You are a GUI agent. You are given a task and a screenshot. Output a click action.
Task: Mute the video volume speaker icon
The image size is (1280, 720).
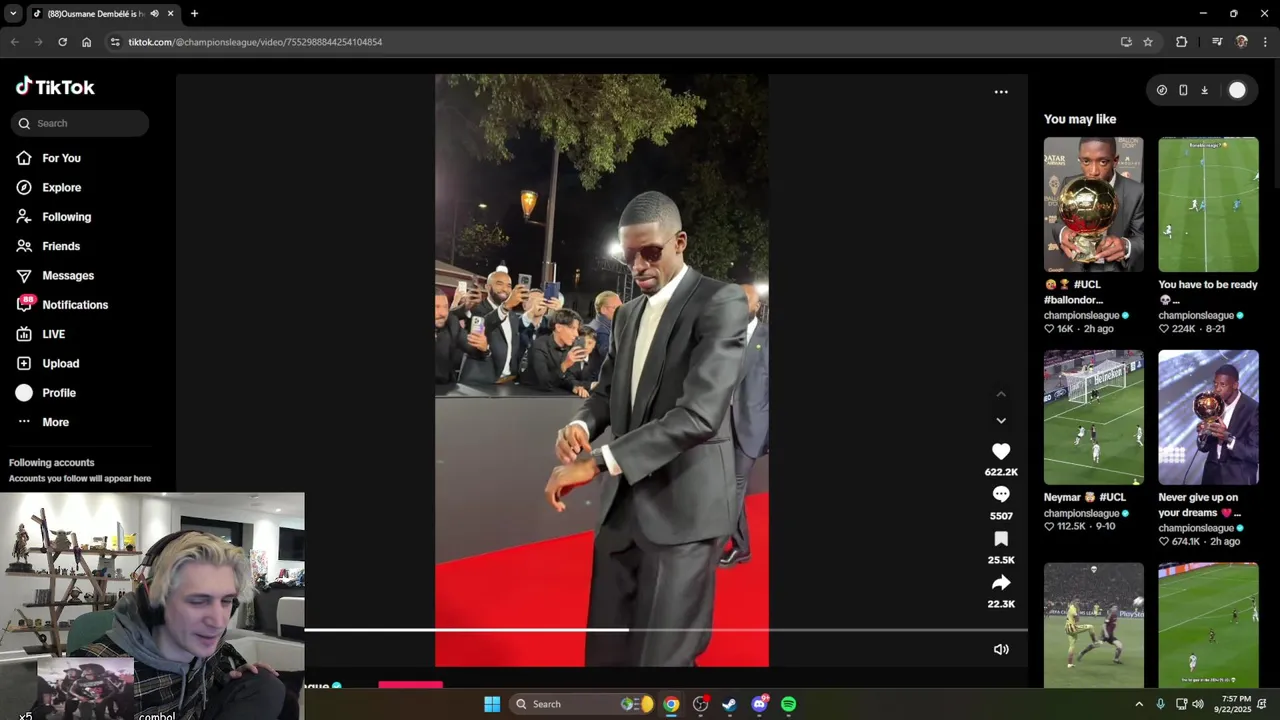(1001, 649)
